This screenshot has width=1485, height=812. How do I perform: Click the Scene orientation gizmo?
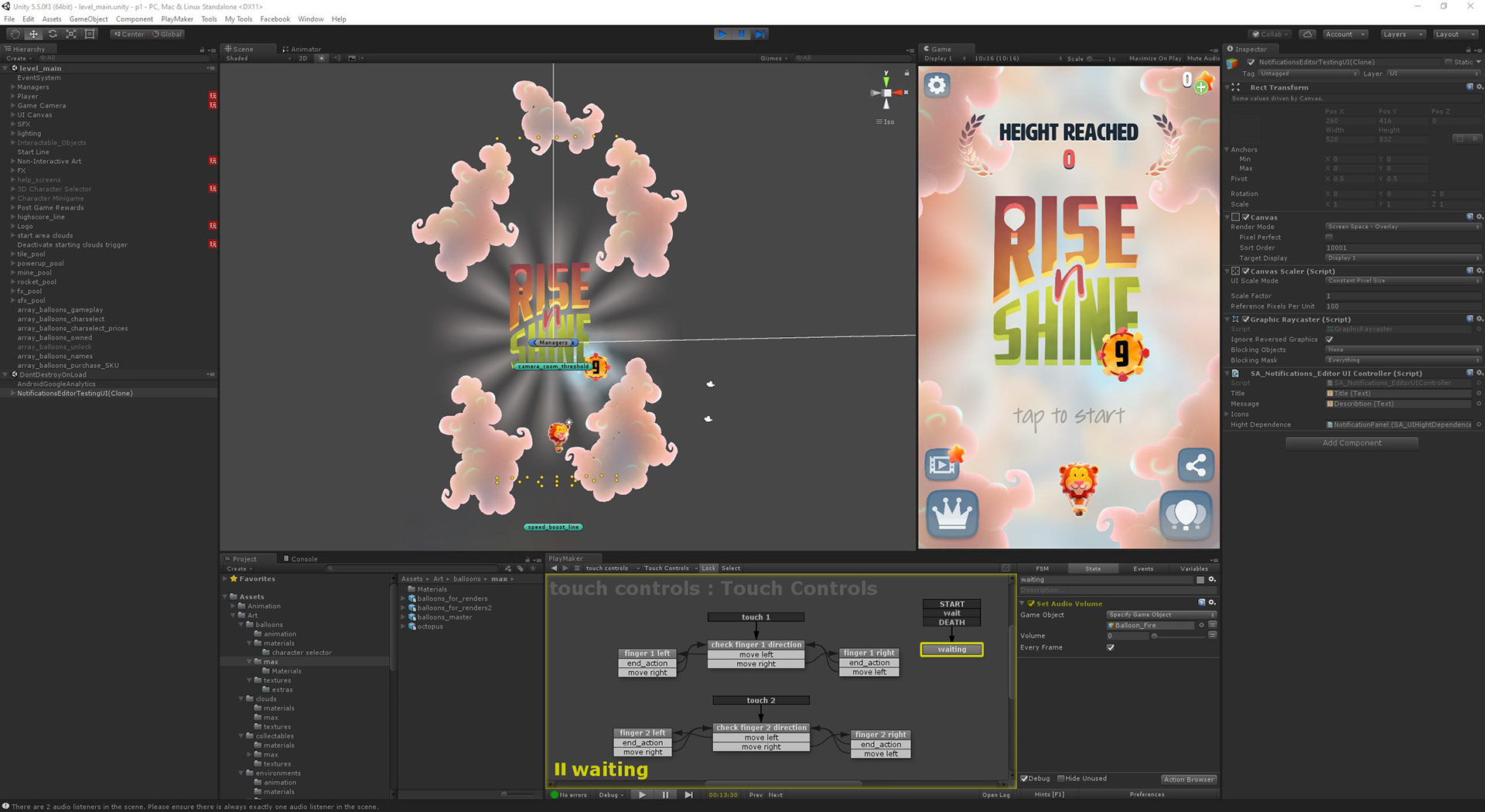pos(887,93)
